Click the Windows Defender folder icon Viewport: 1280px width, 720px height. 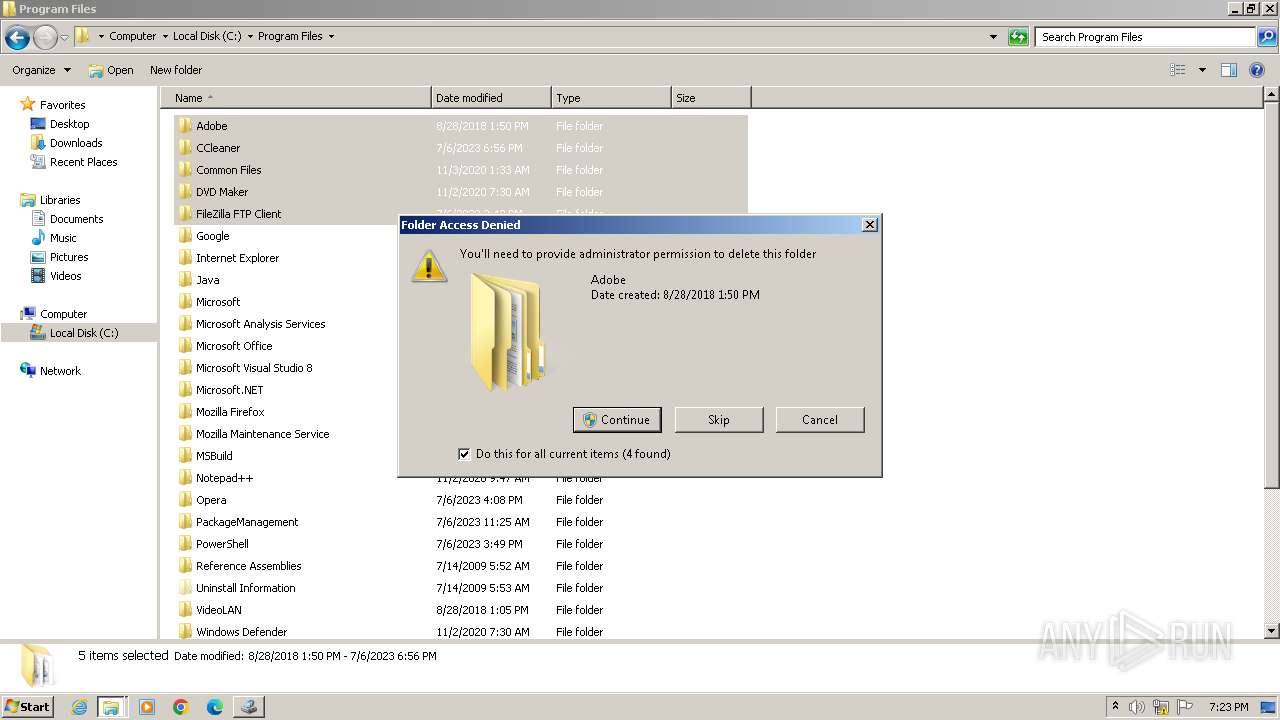[185, 632]
